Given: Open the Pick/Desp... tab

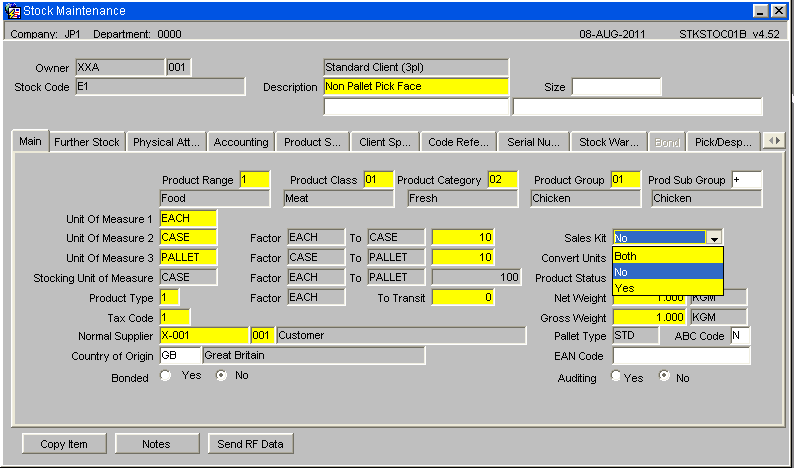Looking at the screenshot, I should click(723, 142).
